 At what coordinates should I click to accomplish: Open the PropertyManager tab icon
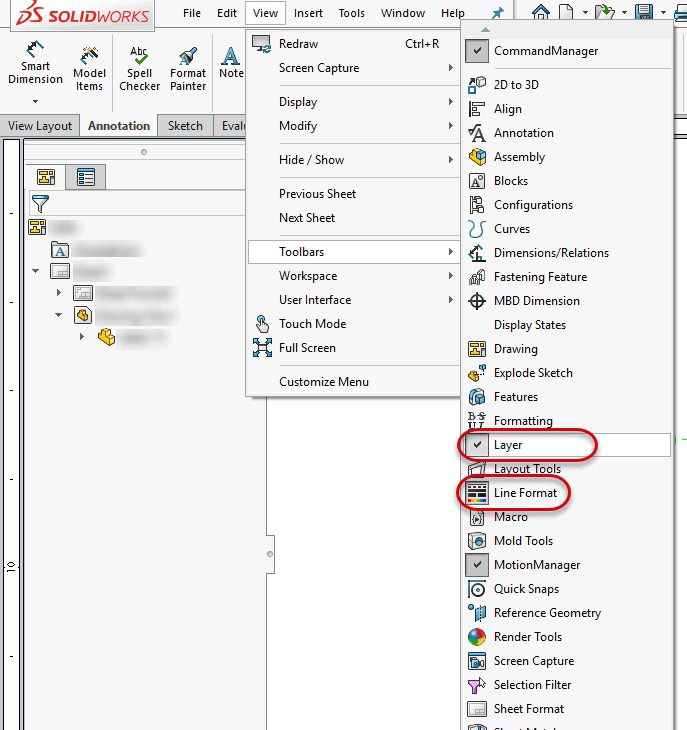86,177
